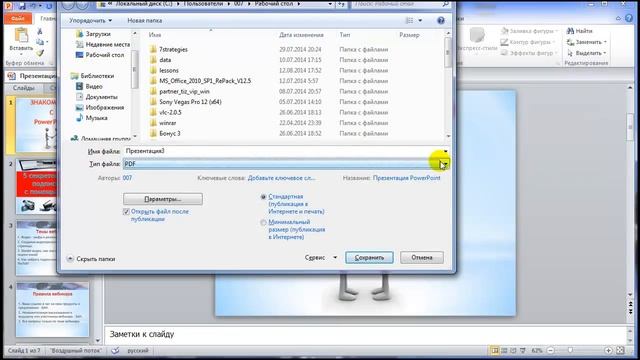Select 'Музыка' library in navigation pane
Image resolution: width=640 pixels, height=360 pixels.
pos(92,118)
